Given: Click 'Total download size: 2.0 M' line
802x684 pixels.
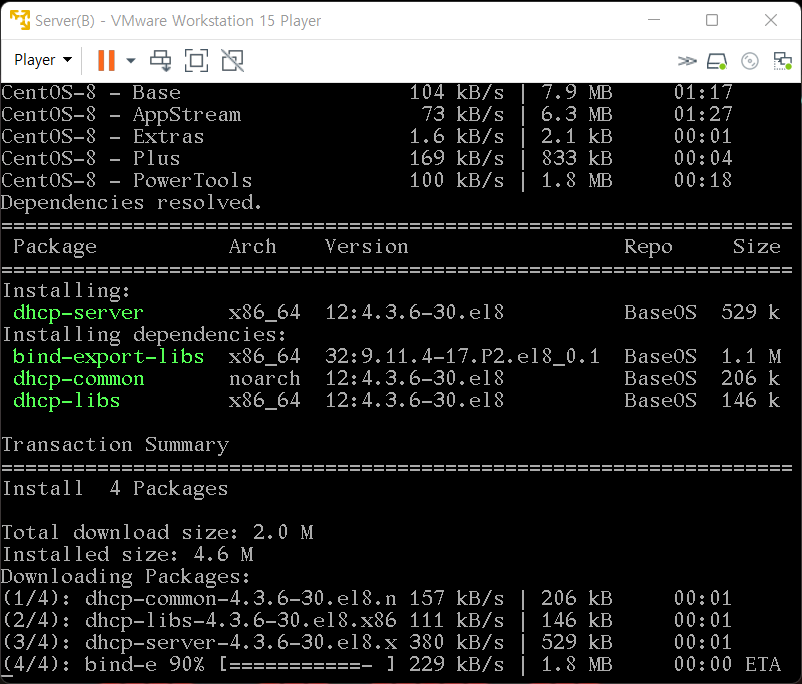Looking at the screenshot, I should click(157, 533).
